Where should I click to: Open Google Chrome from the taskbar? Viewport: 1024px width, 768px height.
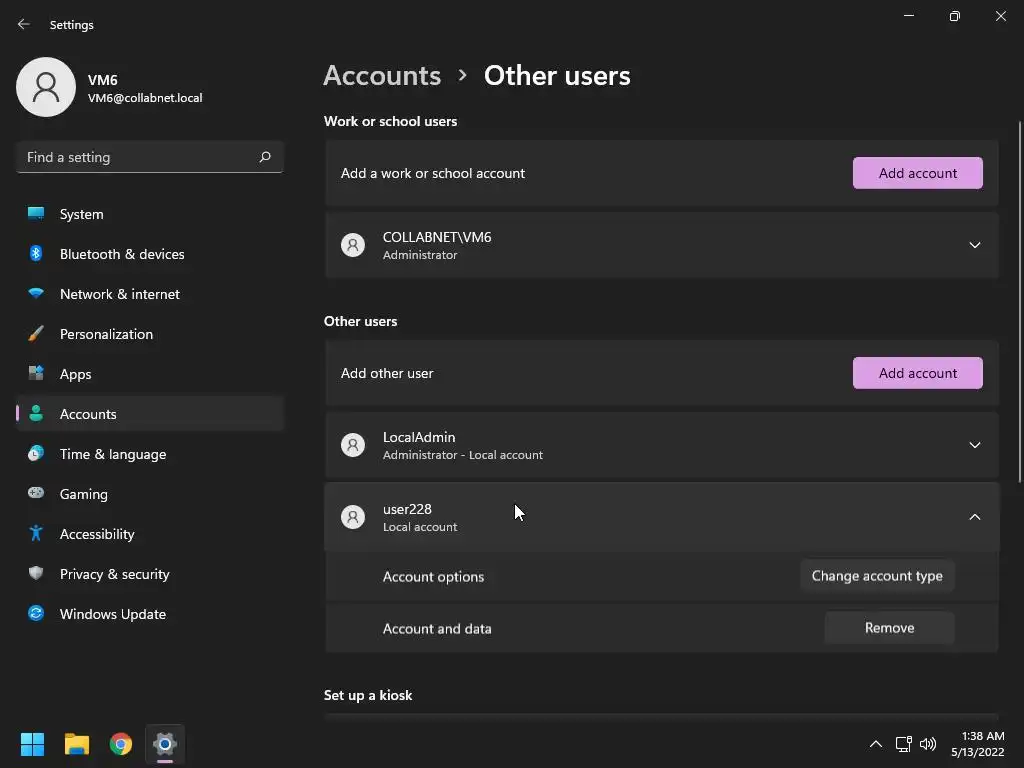pyautogui.click(x=121, y=744)
